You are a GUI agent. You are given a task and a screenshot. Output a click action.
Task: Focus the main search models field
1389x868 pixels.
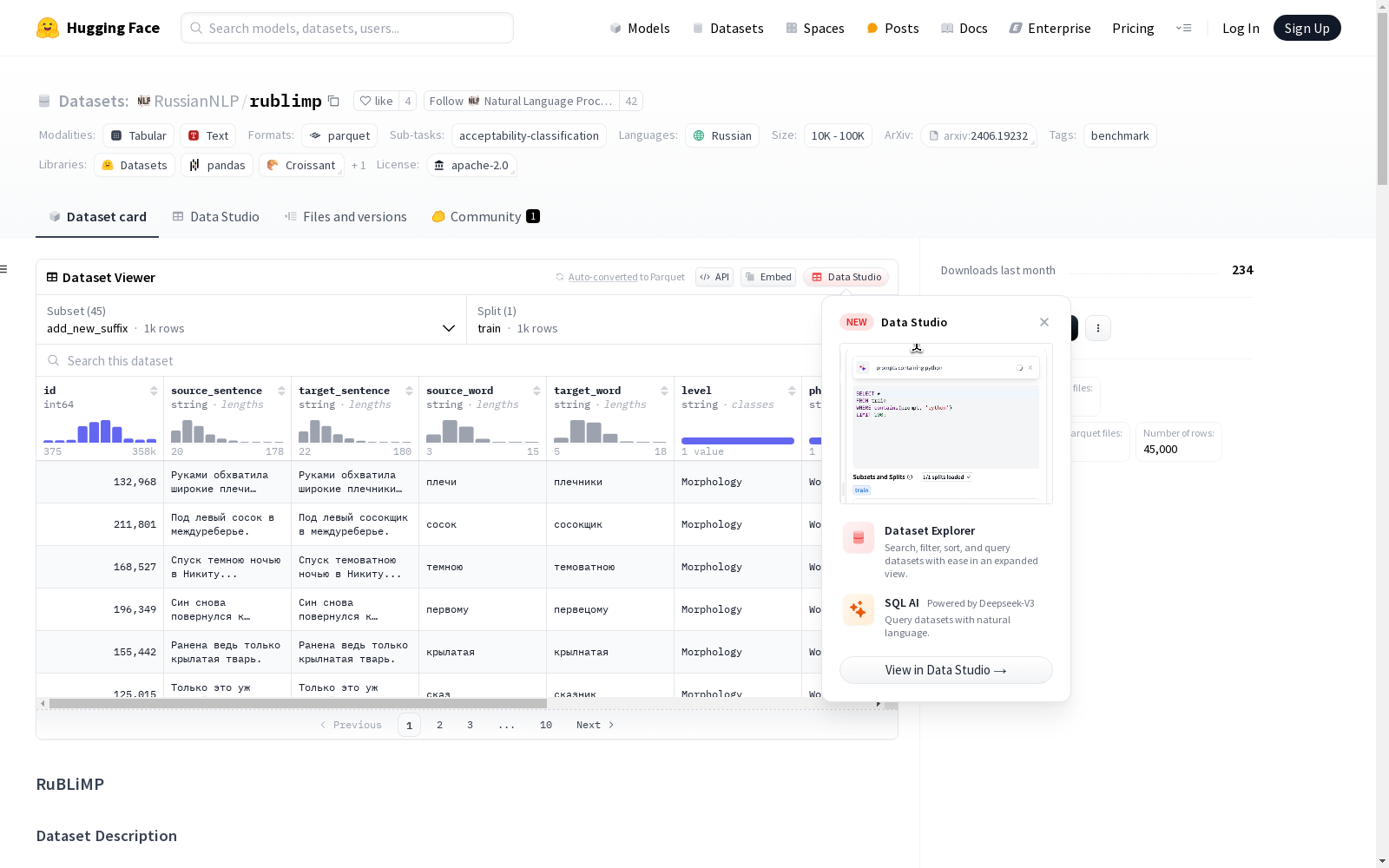(347, 28)
